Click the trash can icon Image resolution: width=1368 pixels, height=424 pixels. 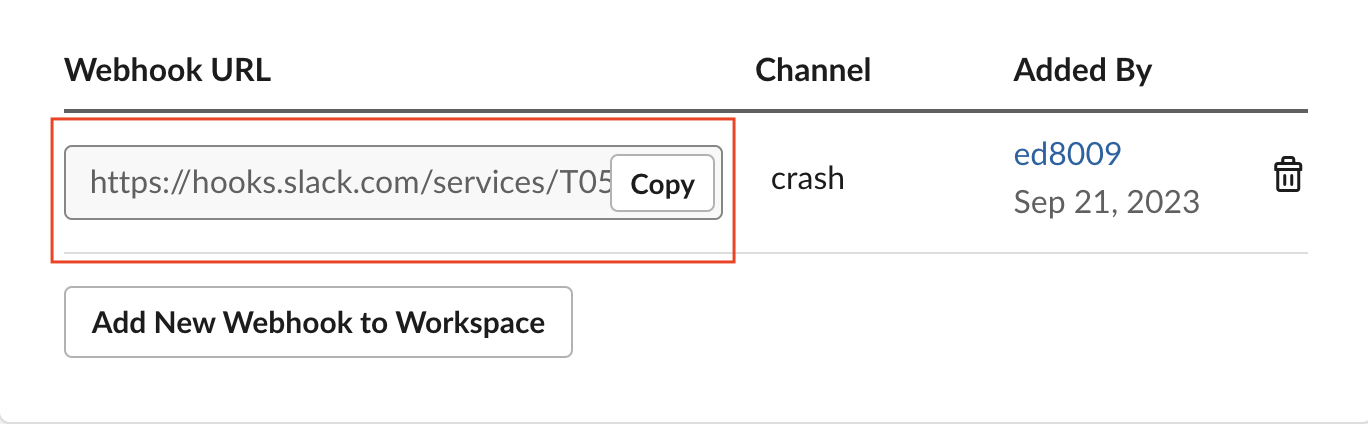coord(1287,176)
